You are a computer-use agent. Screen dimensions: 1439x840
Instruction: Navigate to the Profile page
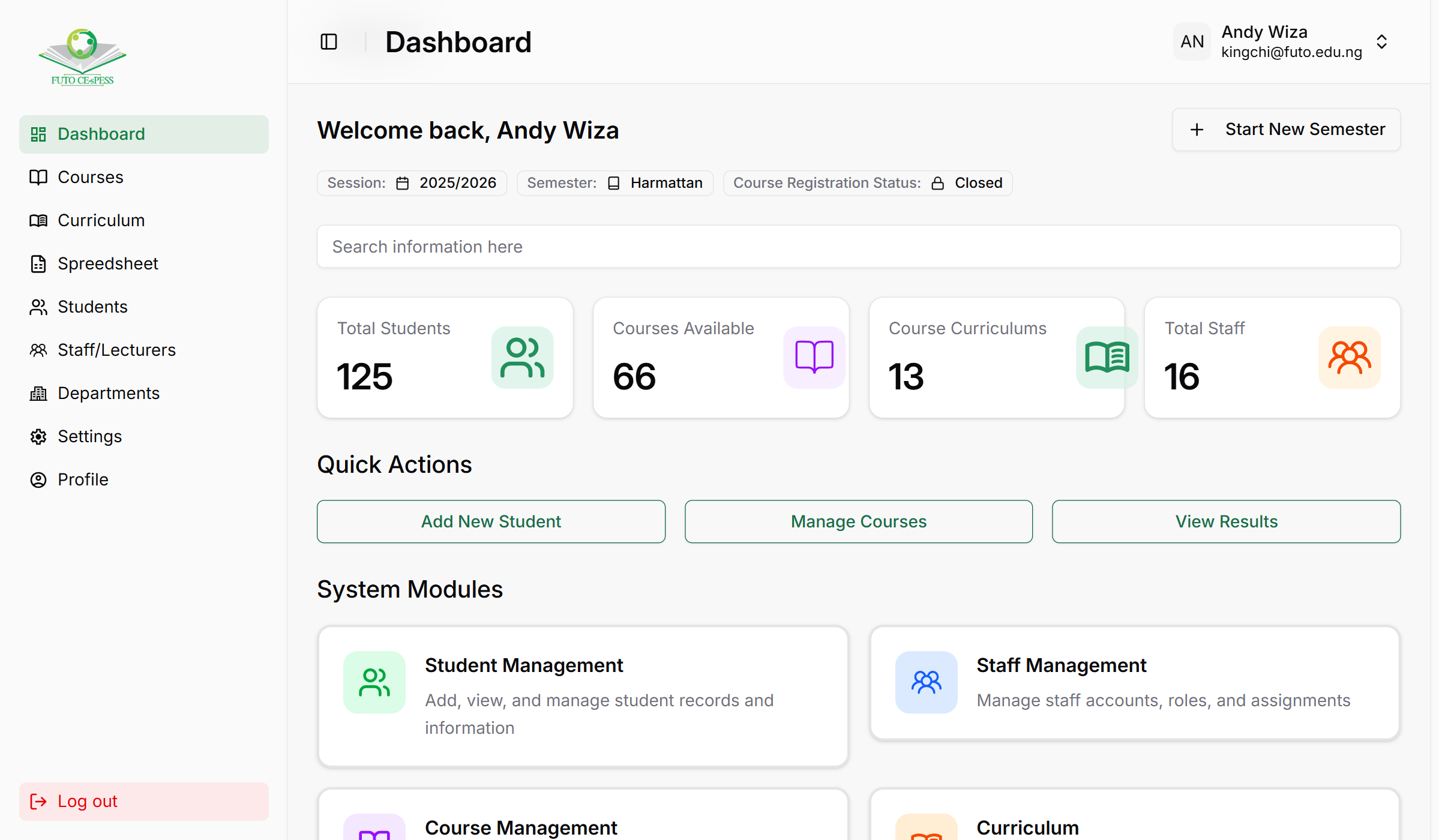coord(82,479)
